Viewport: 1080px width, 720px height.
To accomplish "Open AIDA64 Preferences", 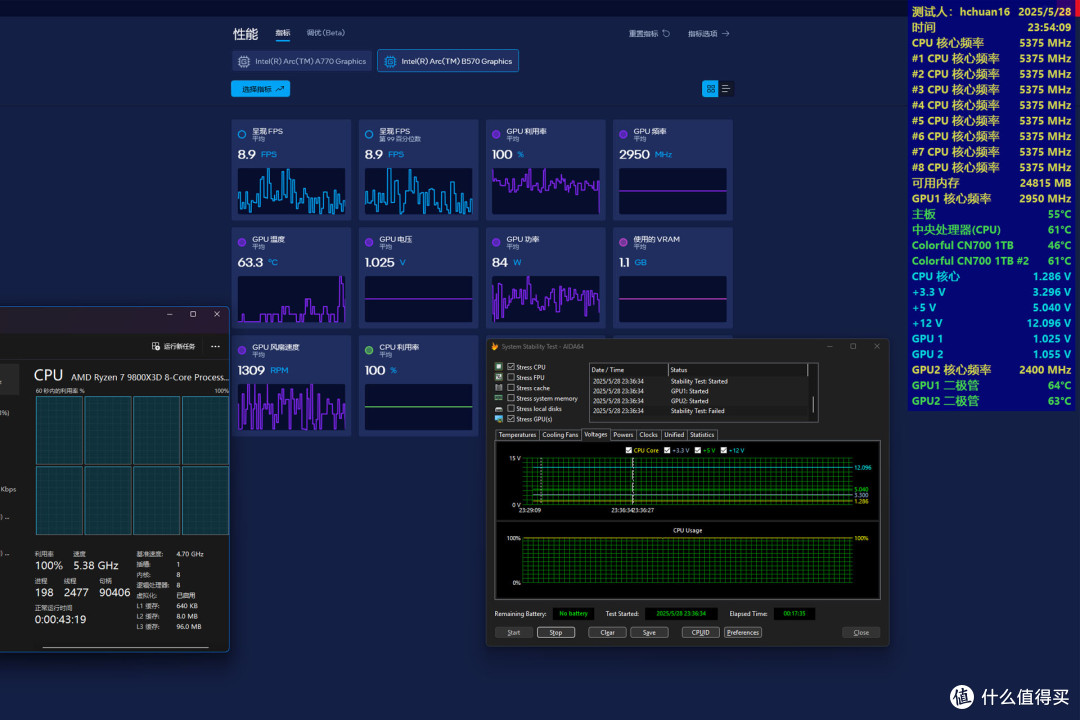I will [x=742, y=632].
